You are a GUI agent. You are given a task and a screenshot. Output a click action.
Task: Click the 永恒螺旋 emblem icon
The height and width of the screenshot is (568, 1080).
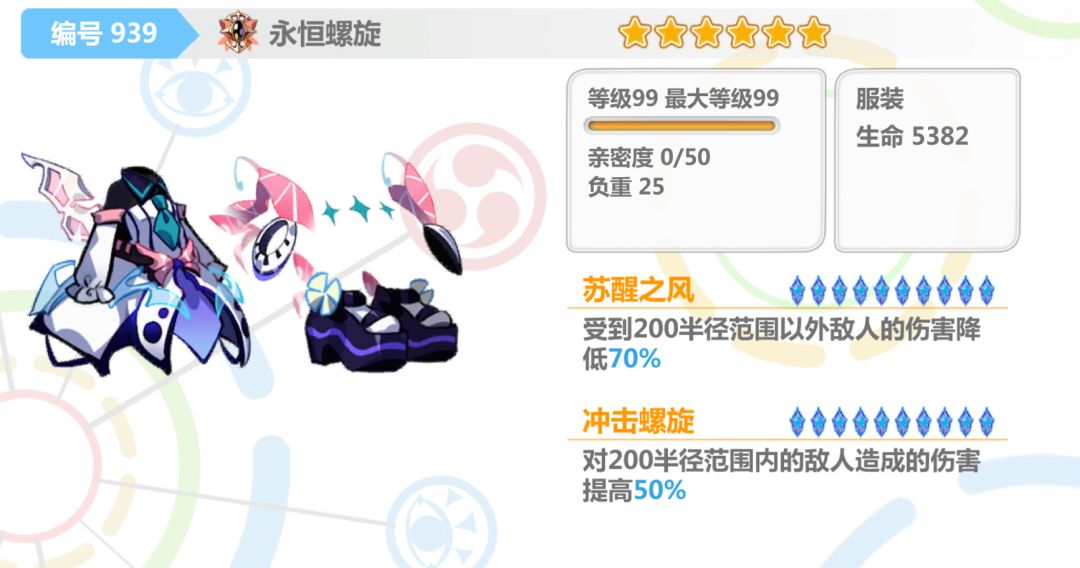pyautogui.click(x=238, y=32)
